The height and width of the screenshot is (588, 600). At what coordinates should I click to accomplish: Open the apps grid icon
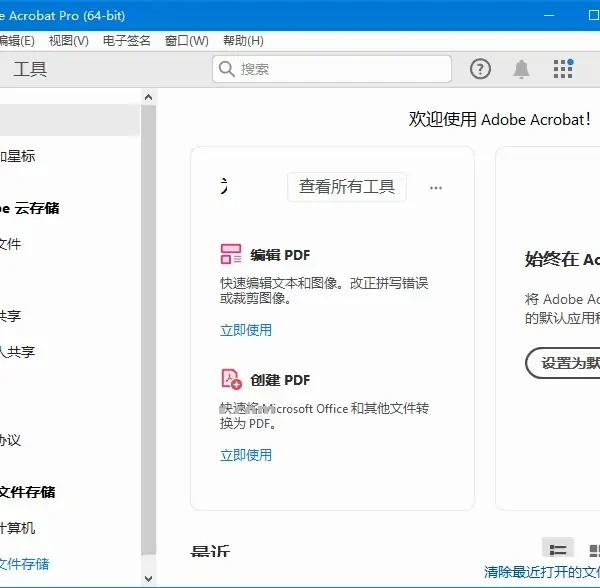[563, 69]
